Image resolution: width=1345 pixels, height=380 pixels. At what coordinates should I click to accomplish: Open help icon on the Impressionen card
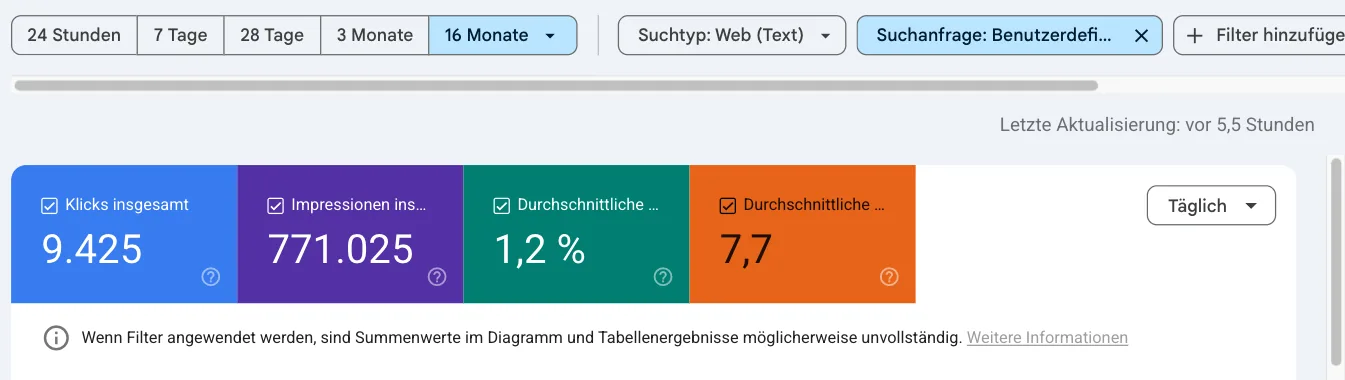[437, 277]
